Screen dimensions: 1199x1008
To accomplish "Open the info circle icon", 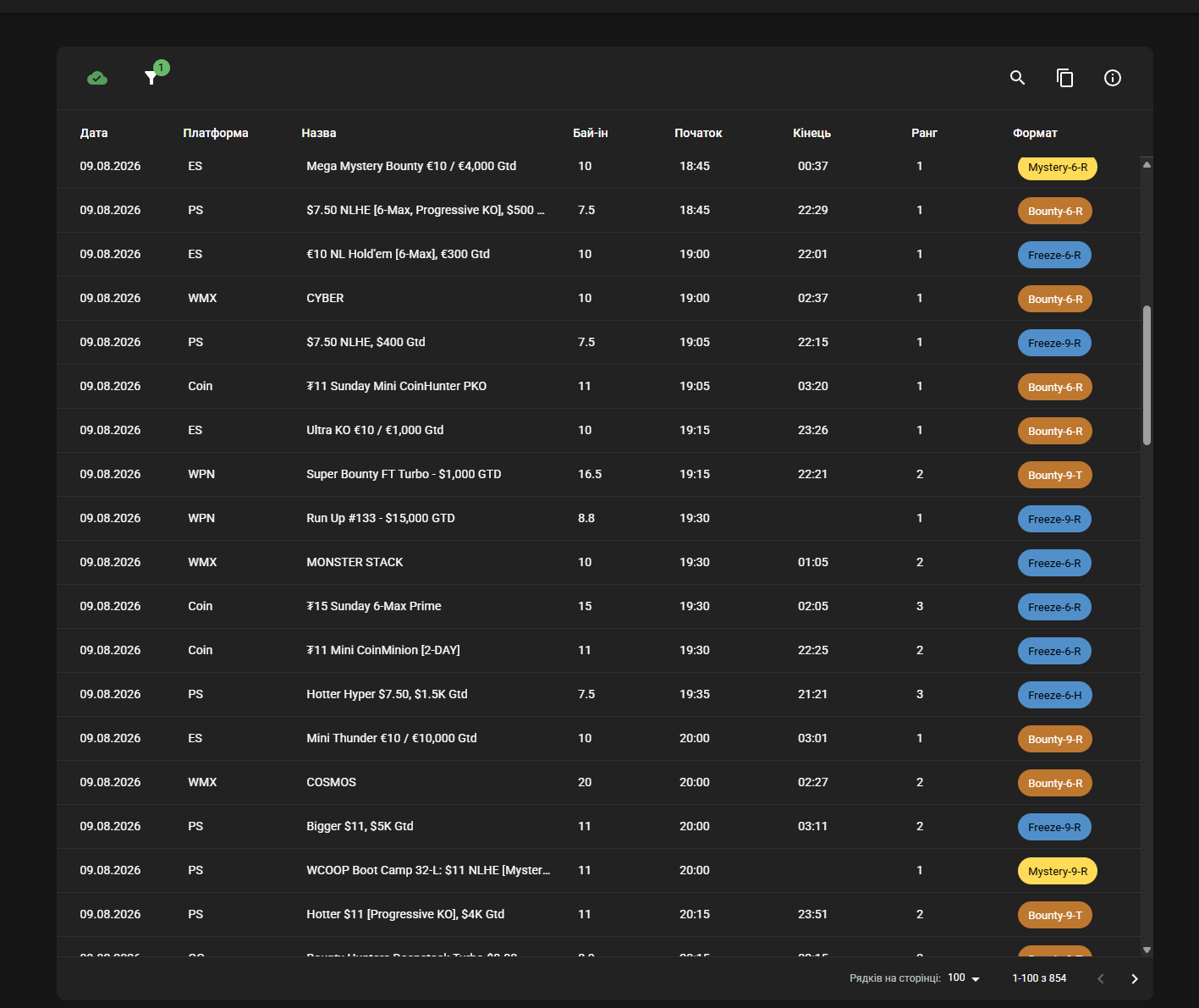I will click(1113, 78).
